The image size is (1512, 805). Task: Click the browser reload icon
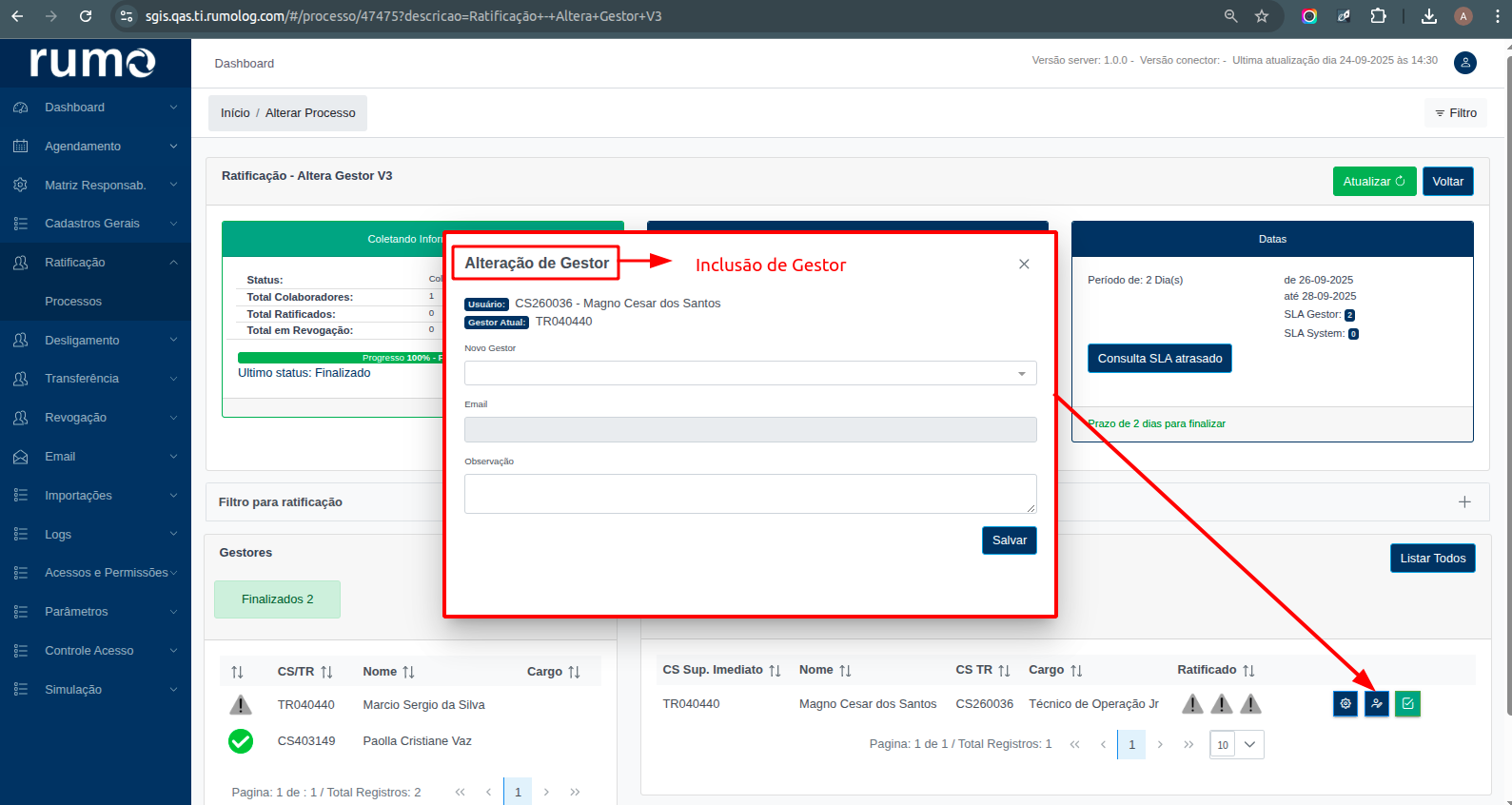(x=86, y=16)
